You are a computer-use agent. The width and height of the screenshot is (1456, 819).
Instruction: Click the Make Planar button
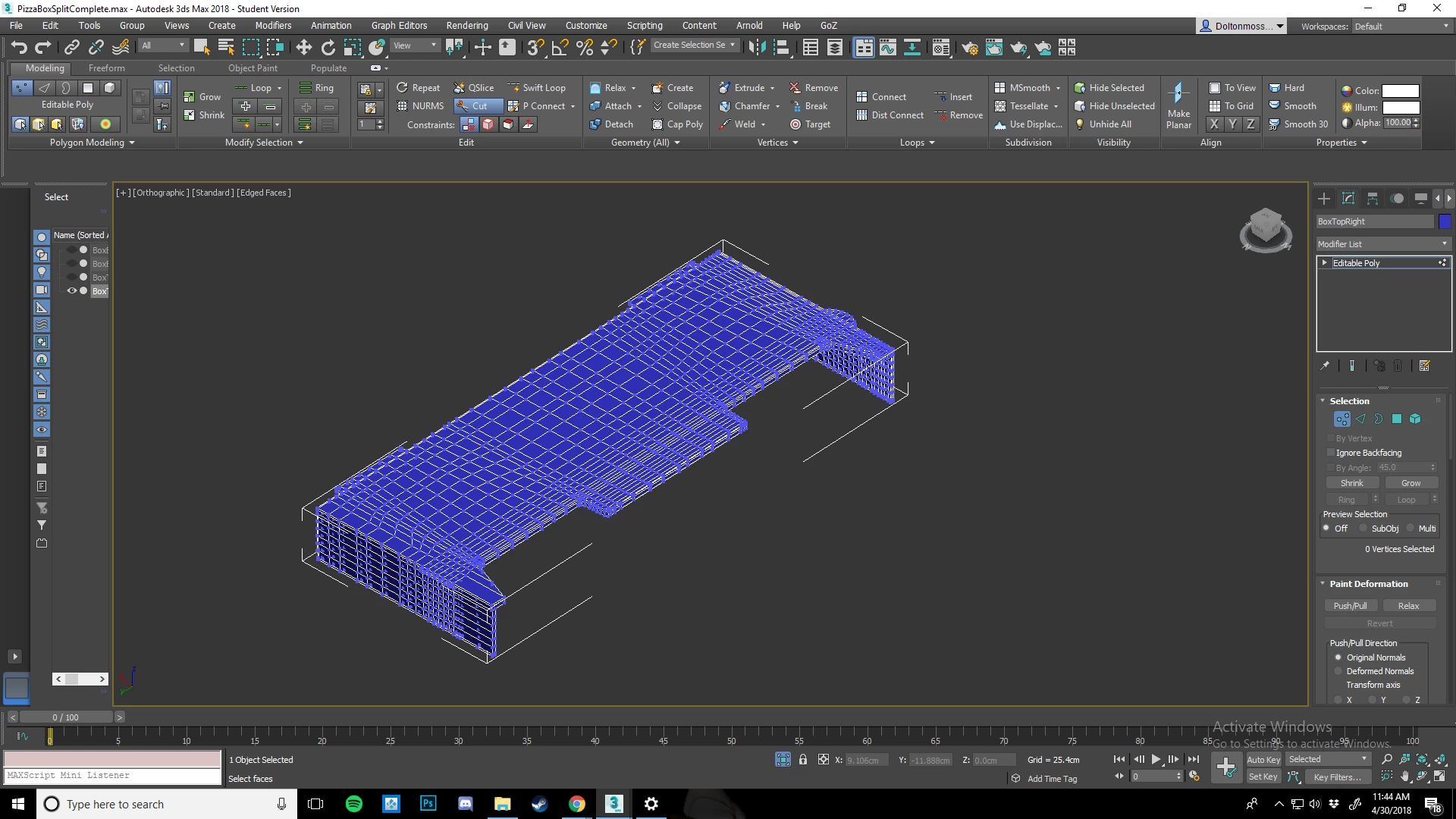tap(1178, 105)
